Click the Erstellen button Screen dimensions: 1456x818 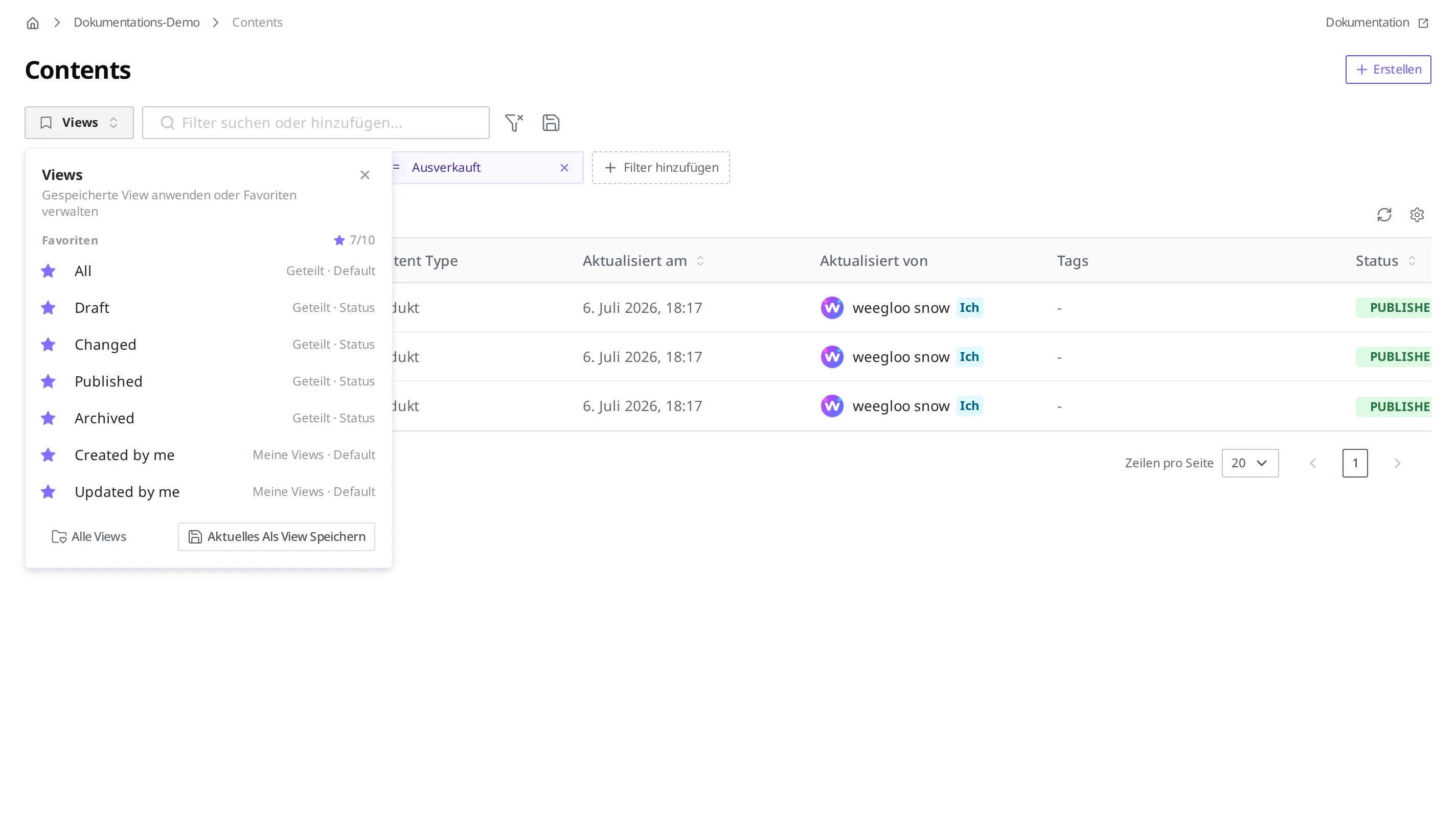pos(1388,70)
